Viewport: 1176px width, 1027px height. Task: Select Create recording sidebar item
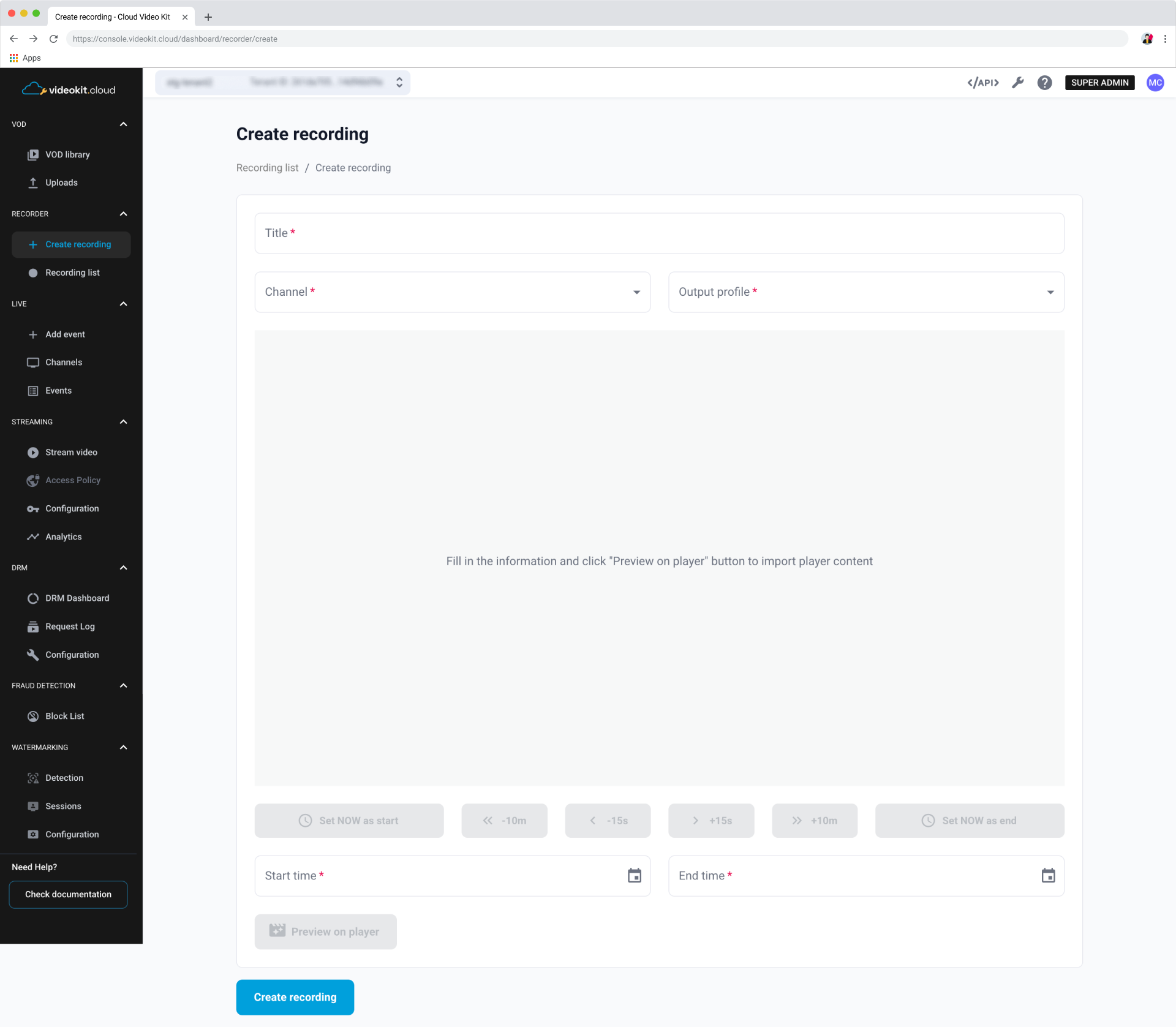click(71, 244)
